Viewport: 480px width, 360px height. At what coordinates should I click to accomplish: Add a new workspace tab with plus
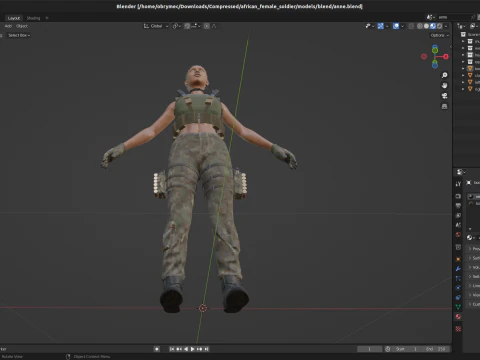pos(47,18)
